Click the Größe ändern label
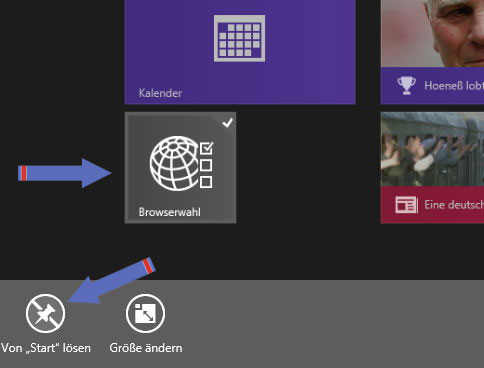This screenshot has width=484, height=368. click(146, 348)
